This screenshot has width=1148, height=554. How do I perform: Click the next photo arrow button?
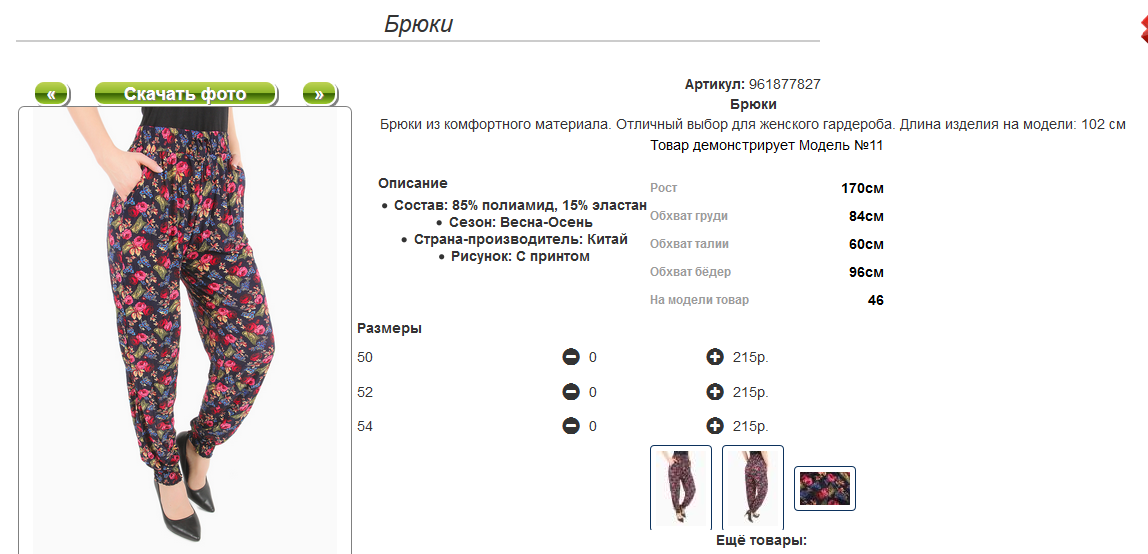pos(319,94)
